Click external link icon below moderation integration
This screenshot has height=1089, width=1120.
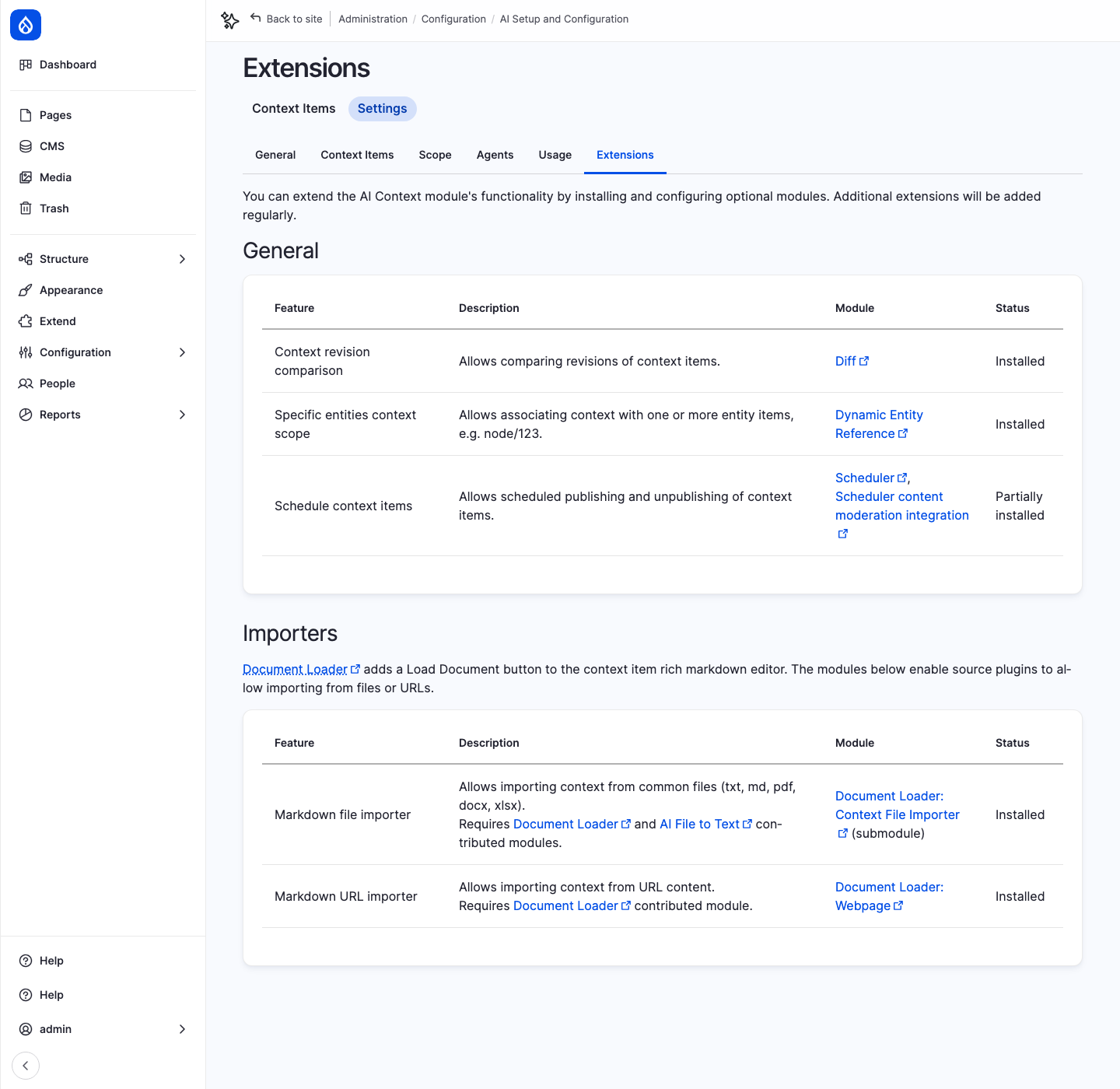pyautogui.click(x=842, y=534)
